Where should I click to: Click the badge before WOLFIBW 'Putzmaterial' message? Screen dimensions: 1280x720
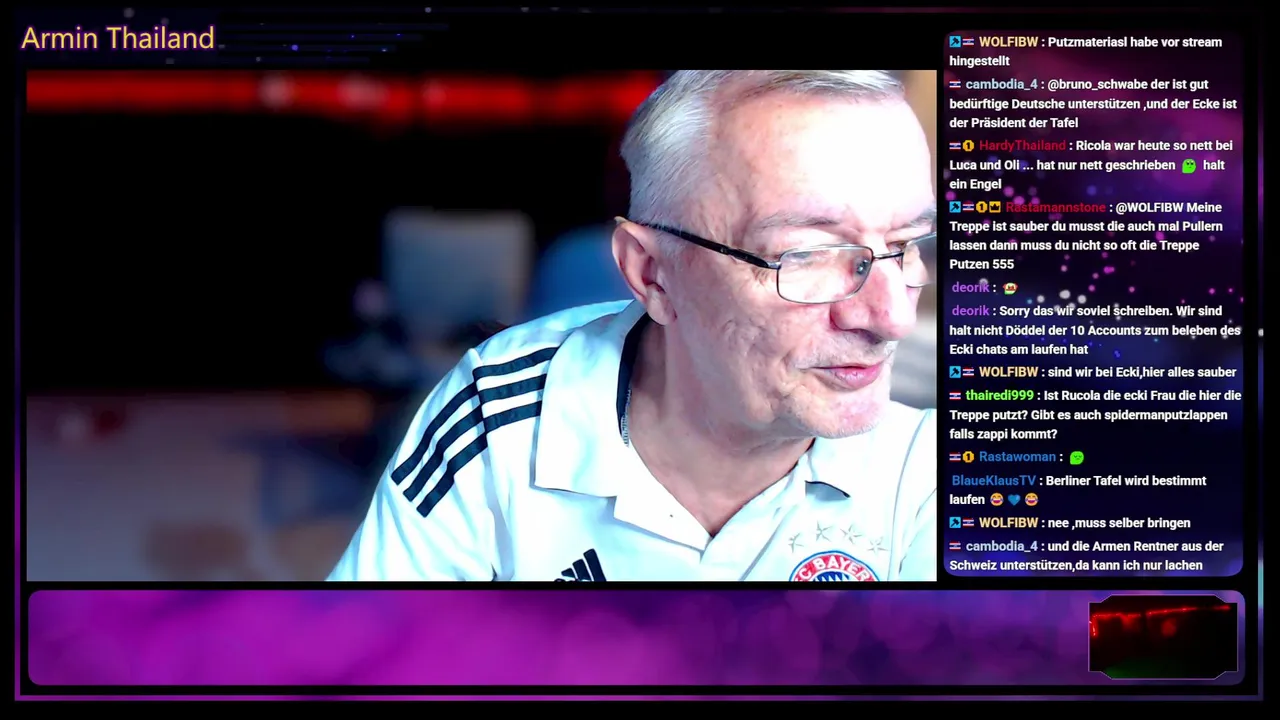click(955, 42)
